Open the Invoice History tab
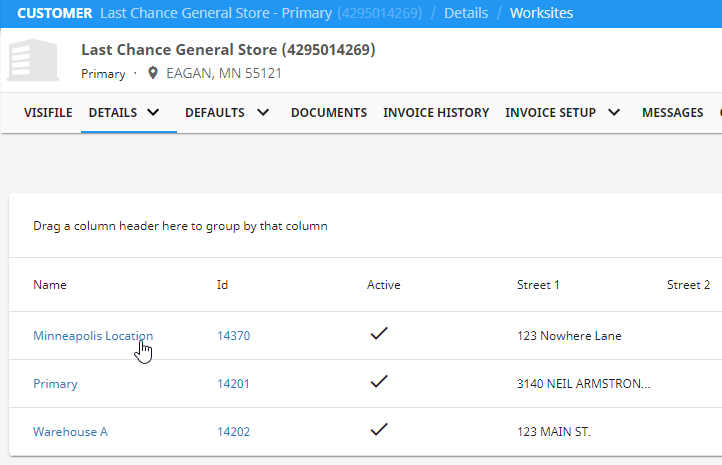This screenshot has height=465, width=722. (x=436, y=113)
